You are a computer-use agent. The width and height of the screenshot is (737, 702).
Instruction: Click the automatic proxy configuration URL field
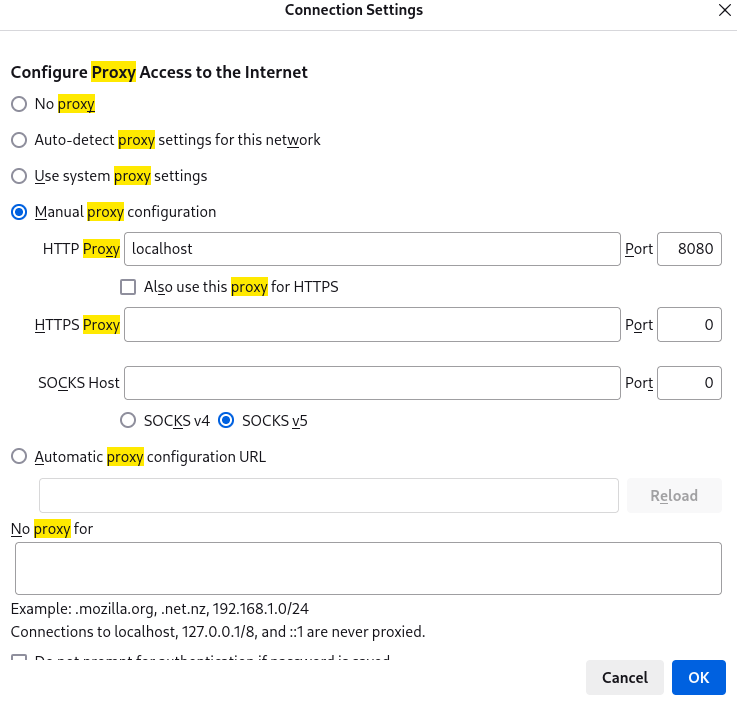[x=328, y=496]
